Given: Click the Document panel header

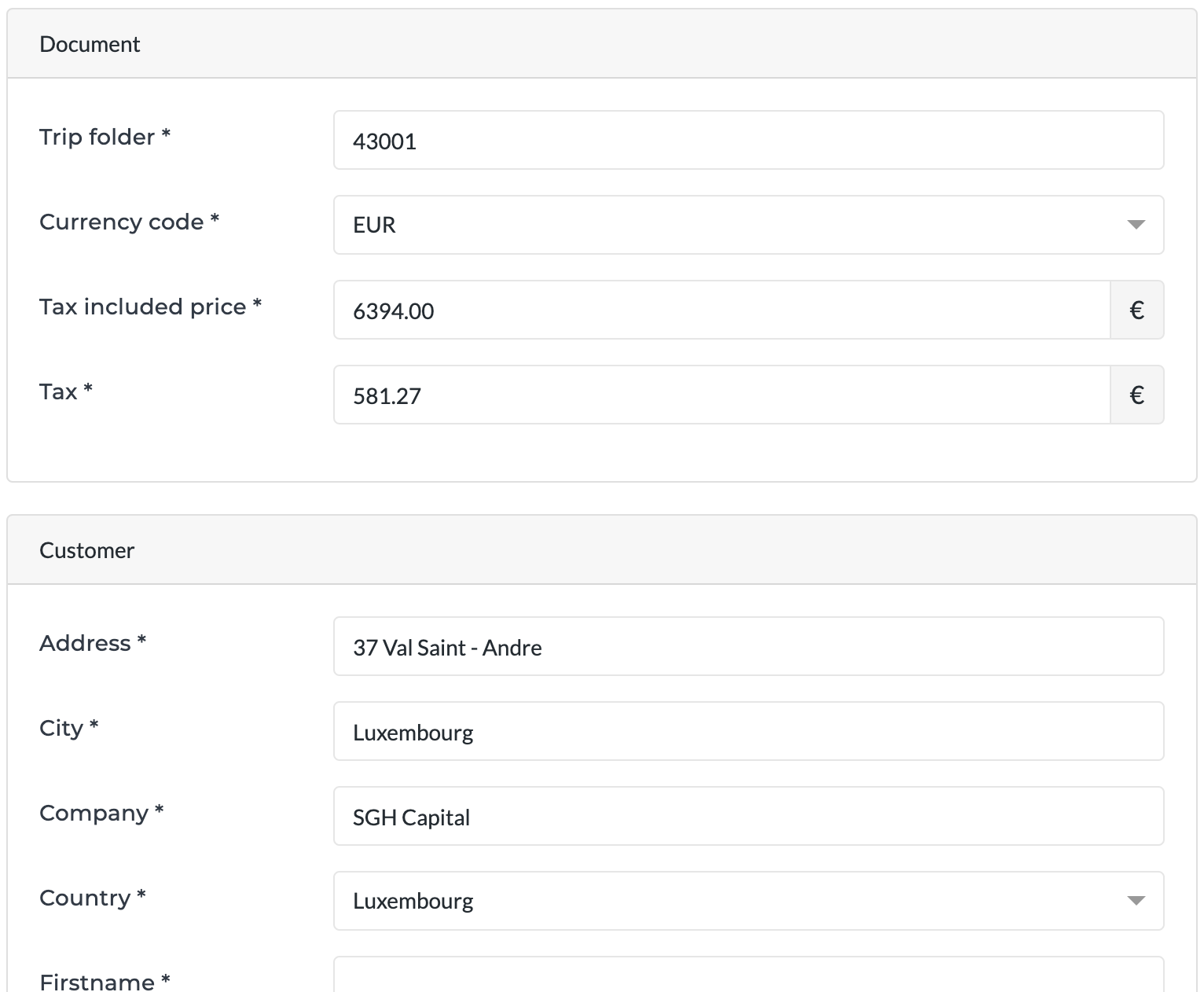Looking at the screenshot, I should (x=90, y=45).
